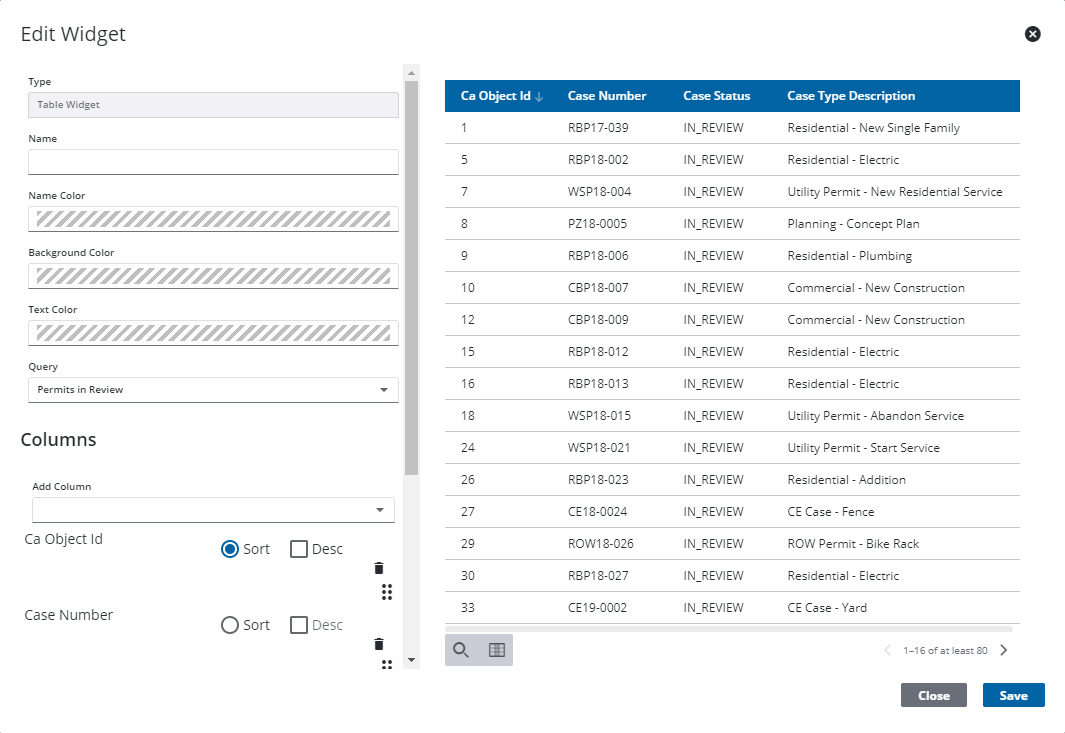This screenshot has height=733, width=1065.
Task: Click into the Name input field
Action: click(x=213, y=162)
